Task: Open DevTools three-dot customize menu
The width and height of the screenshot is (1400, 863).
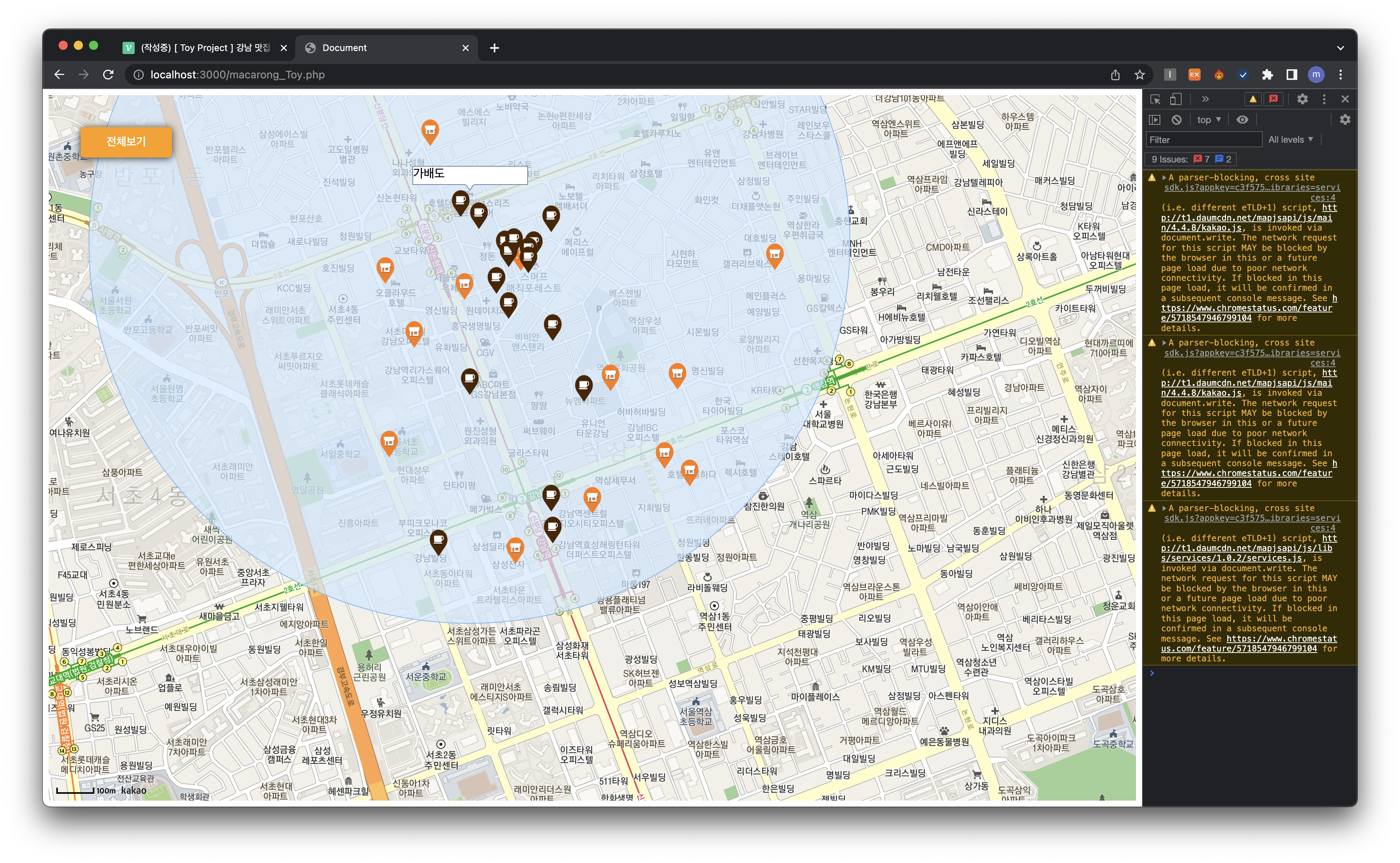Action: pyautogui.click(x=1324, y=99)
